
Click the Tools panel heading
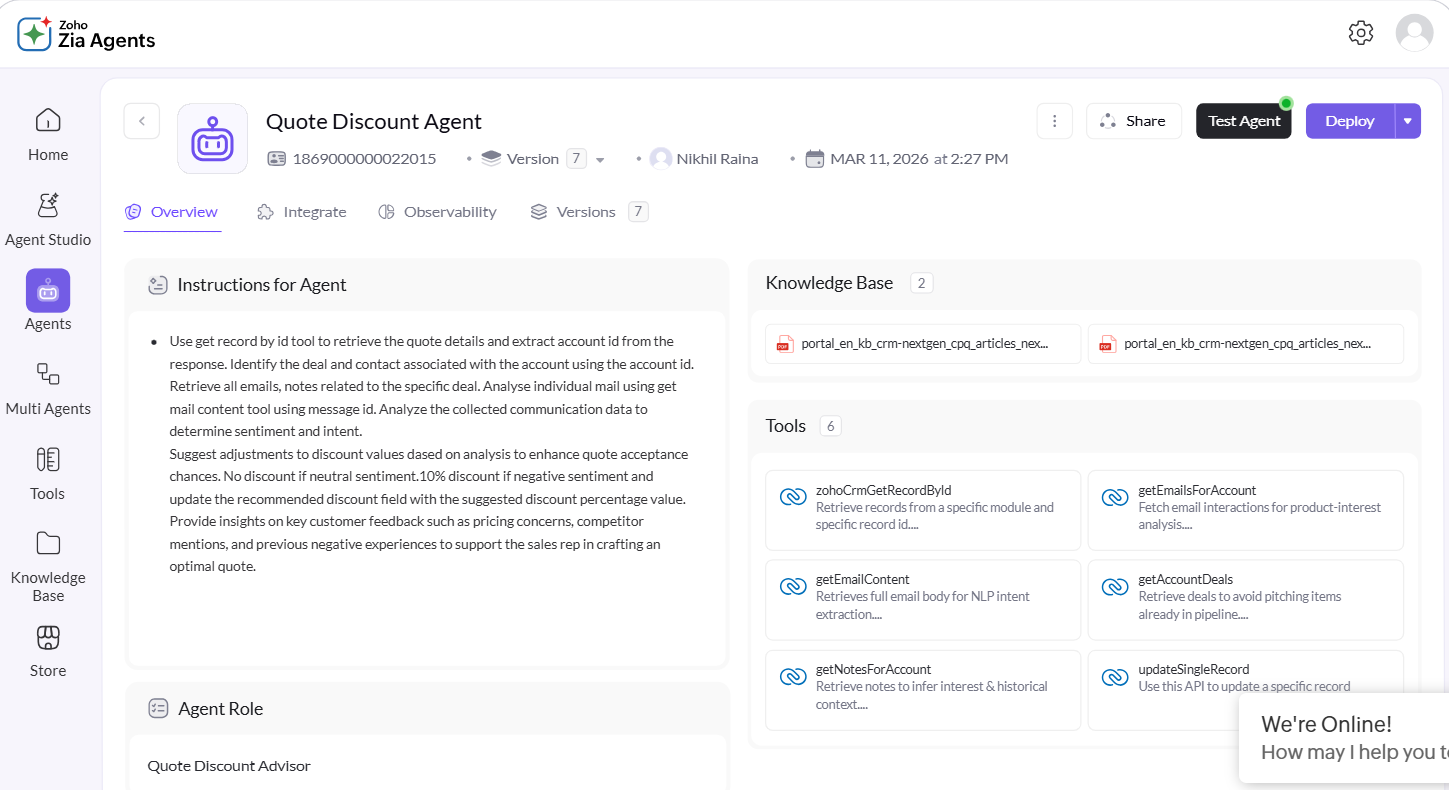pyautogui.click(x=786, y=426)
